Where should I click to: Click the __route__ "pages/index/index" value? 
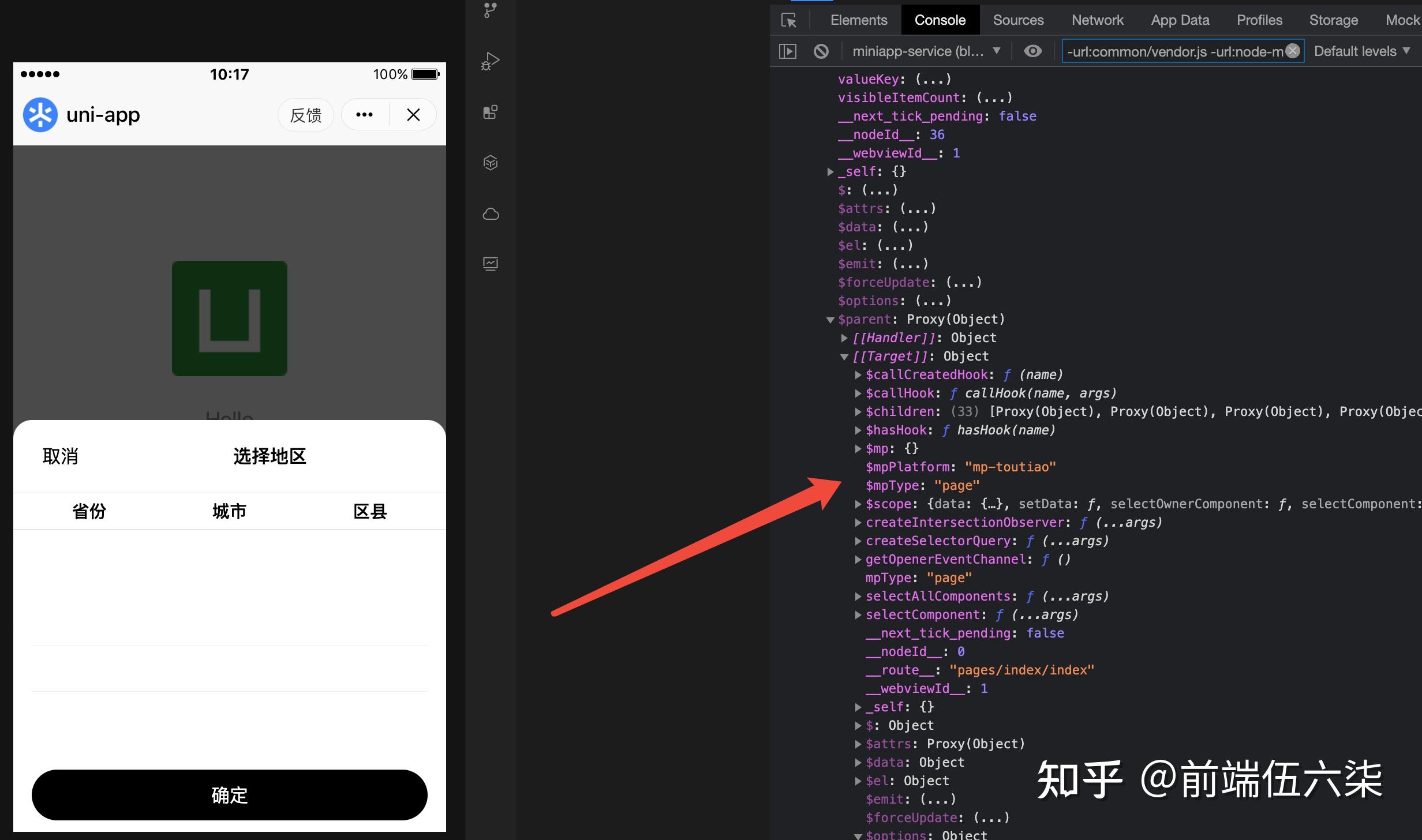1021,670
